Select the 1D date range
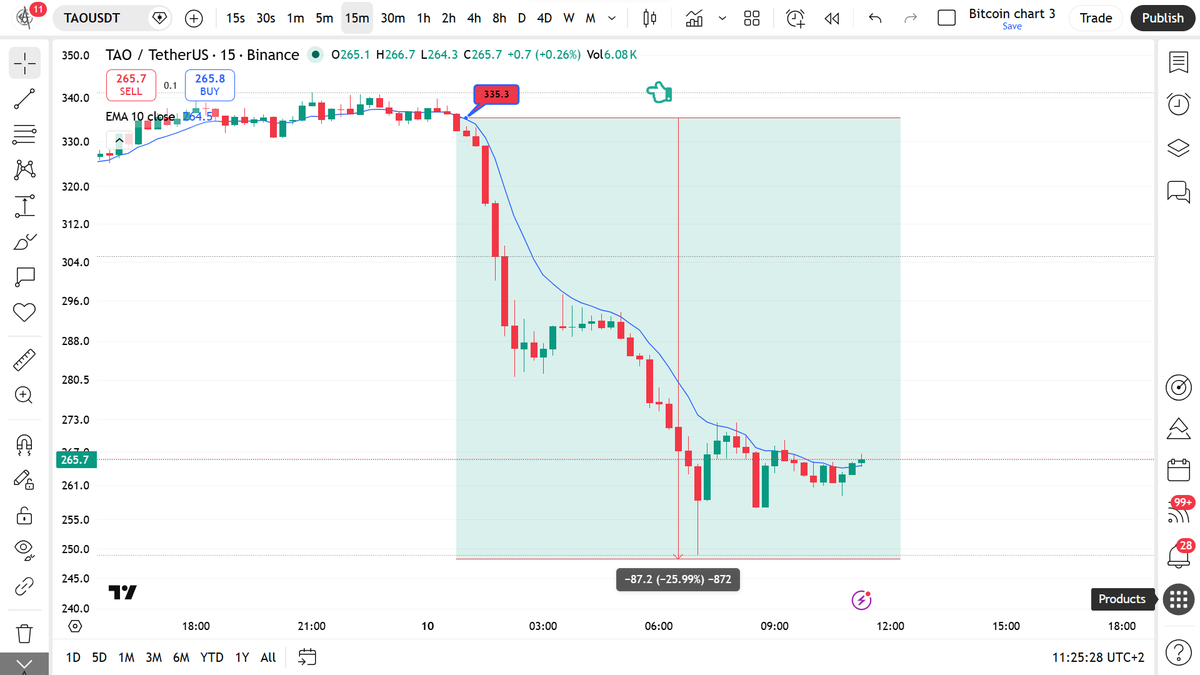 73,657
